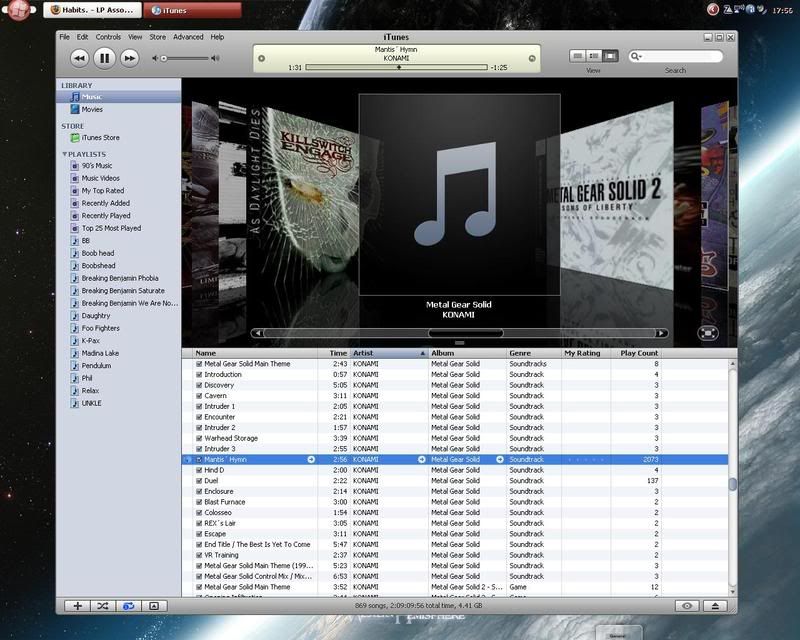
Task: Open Breaking Benjamin Phobia playlist
Action: (x=118, y=278)
